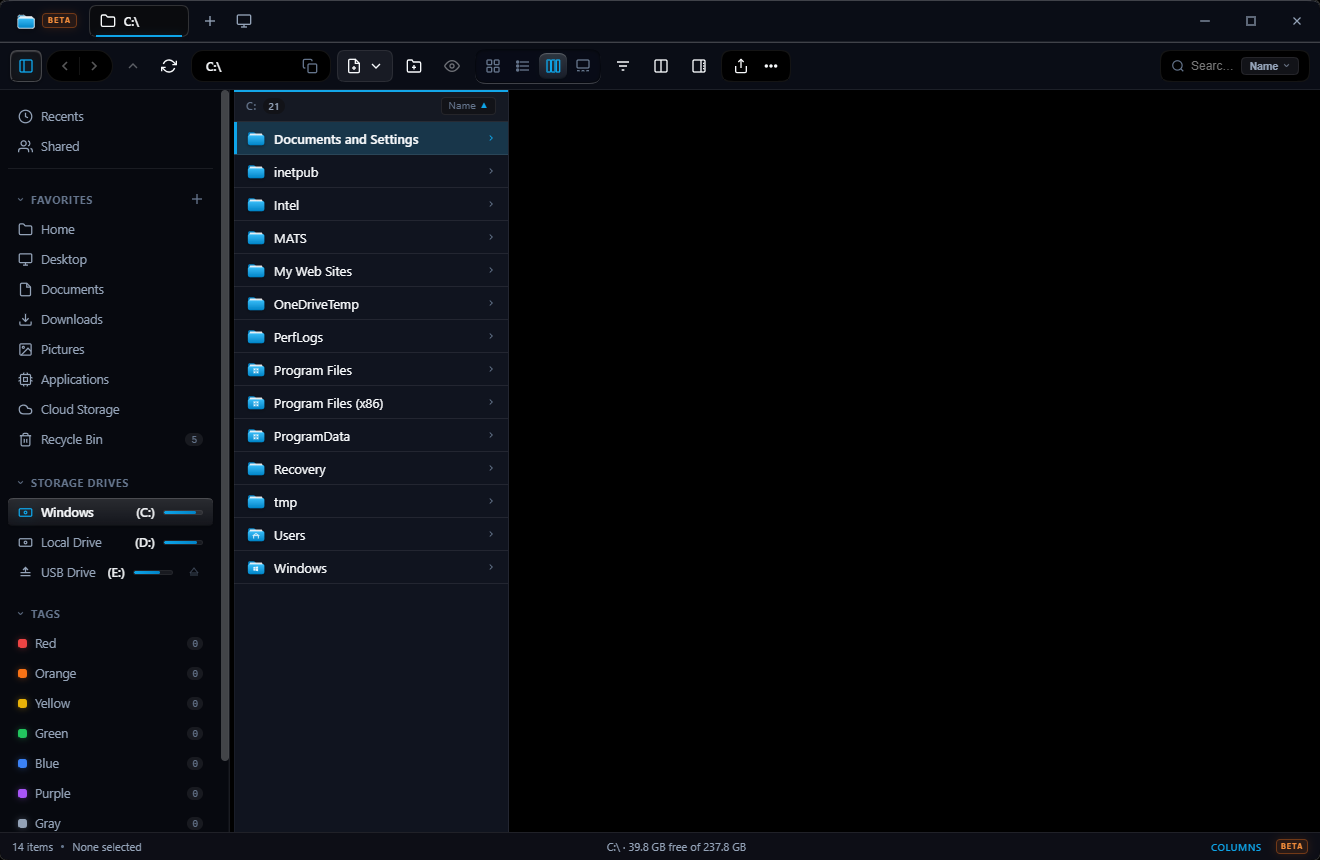Image resolution: width=1320 pixels, height=860 pixels.
Task: Go forward in navigation history
Action: click(x=94, y=66)
